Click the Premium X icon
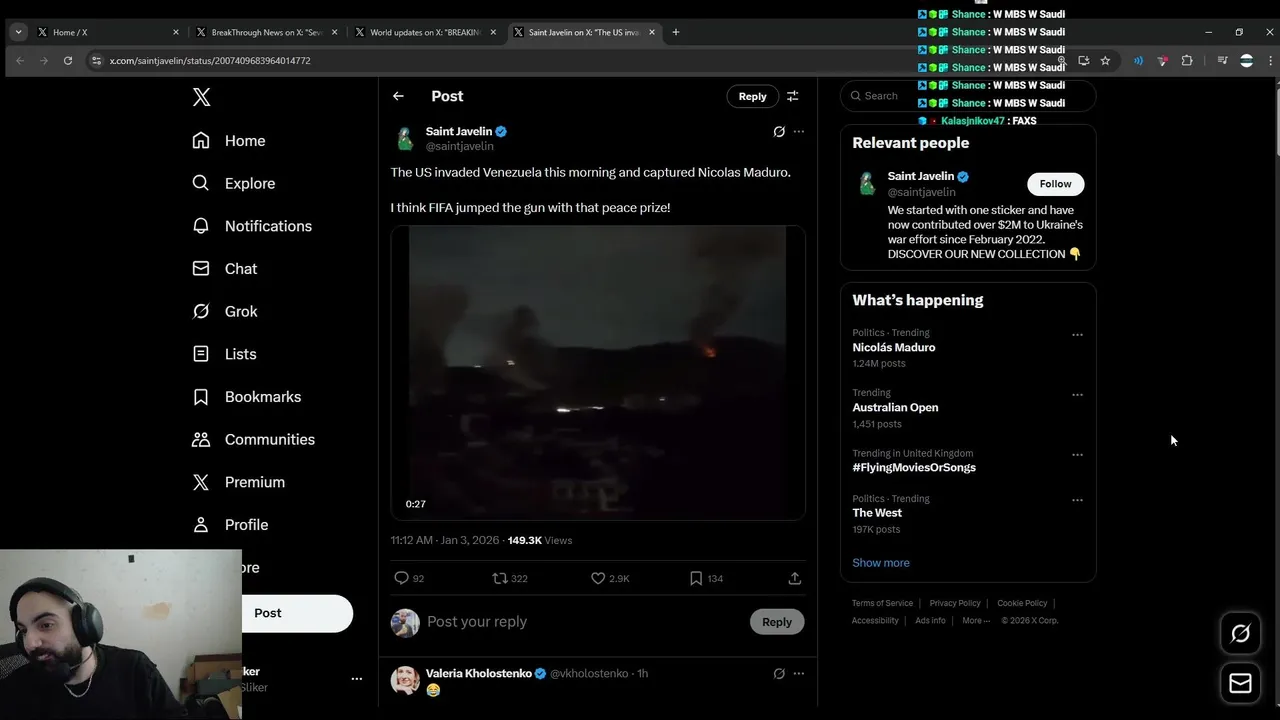The image size is (1280, 720). pyautogui.click(x=201, y=482)
